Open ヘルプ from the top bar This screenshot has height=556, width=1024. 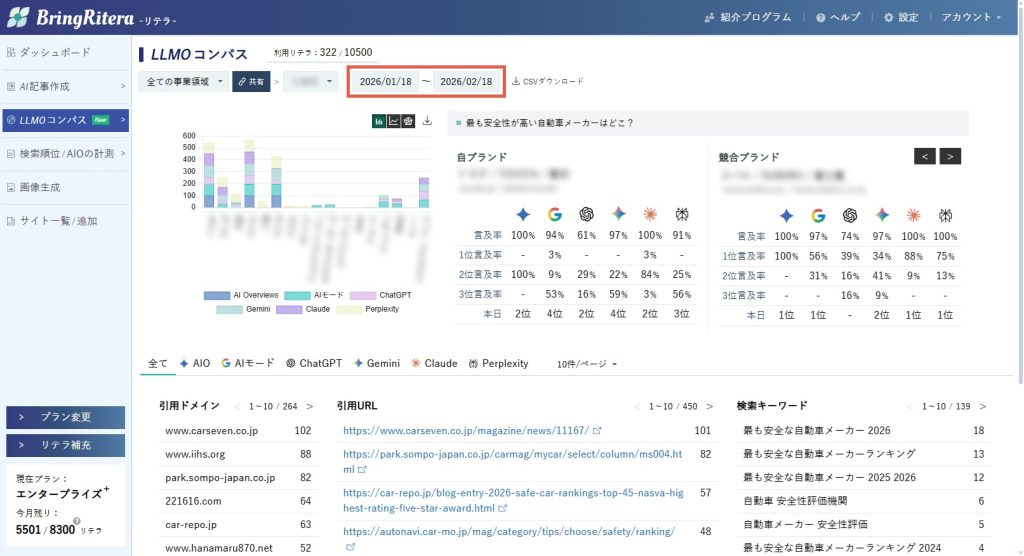click(x=838, y=17)
